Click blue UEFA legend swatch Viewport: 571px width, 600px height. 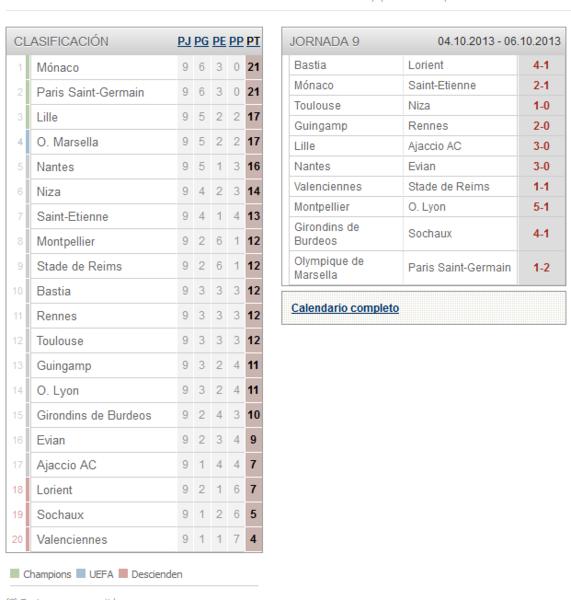(x=81, y=573)
